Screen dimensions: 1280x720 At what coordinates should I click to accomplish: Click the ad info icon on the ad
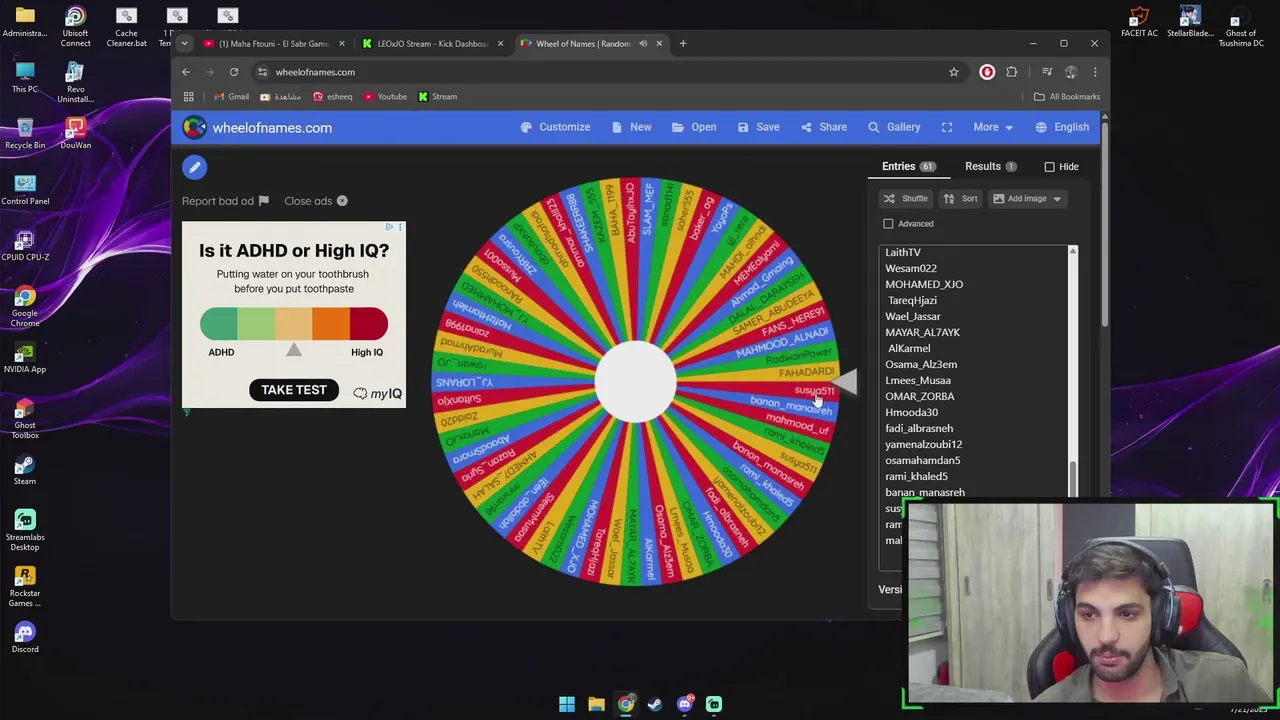389,228
